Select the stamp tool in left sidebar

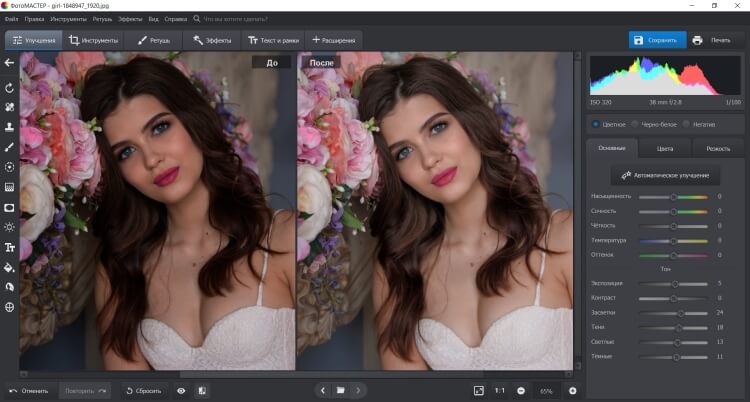point(9,127)
